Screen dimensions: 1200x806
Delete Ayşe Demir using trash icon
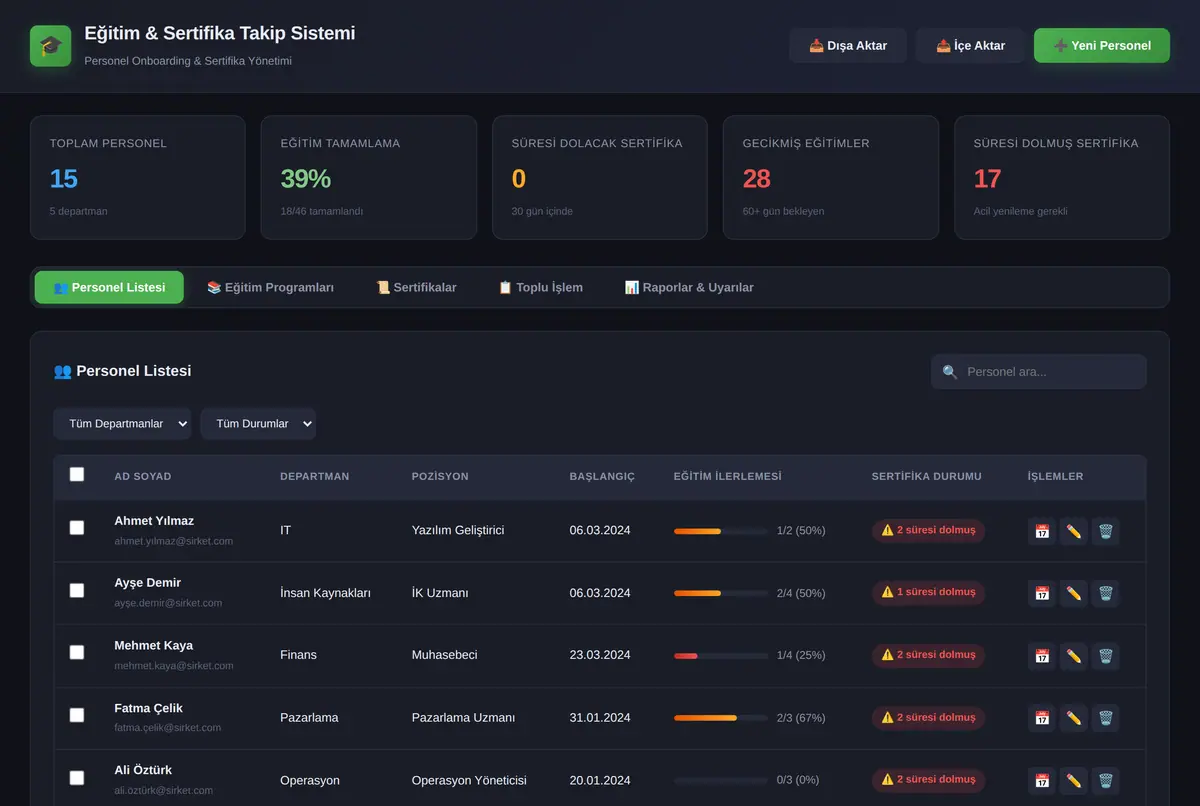pyautogui.click(x=1105, y=593)
